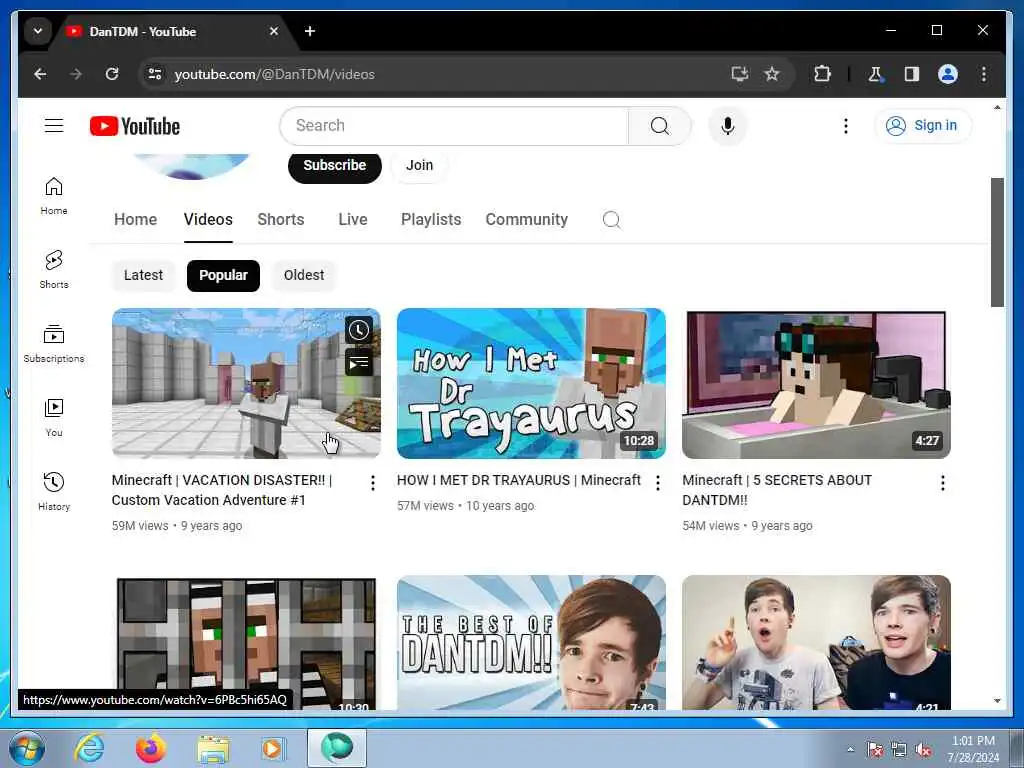The image size is (1024, 768).
Task: Click the page vertical scrollbar thumb
Action: tap(997, 242)
